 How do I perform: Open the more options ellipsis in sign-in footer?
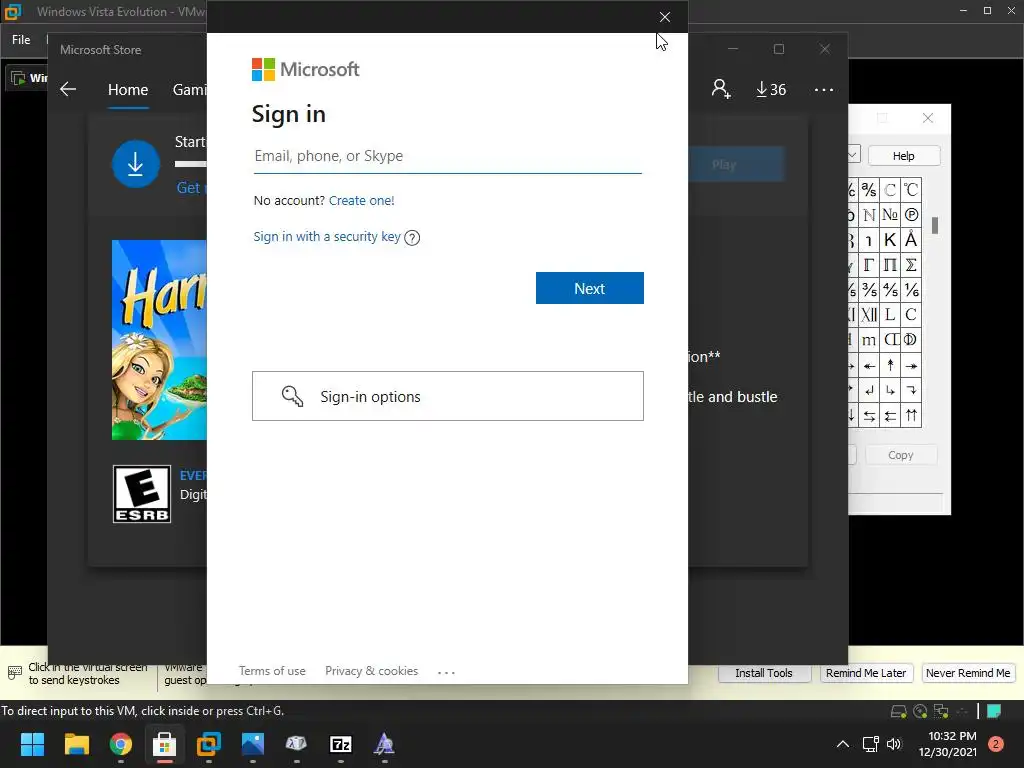click(446, 671)
